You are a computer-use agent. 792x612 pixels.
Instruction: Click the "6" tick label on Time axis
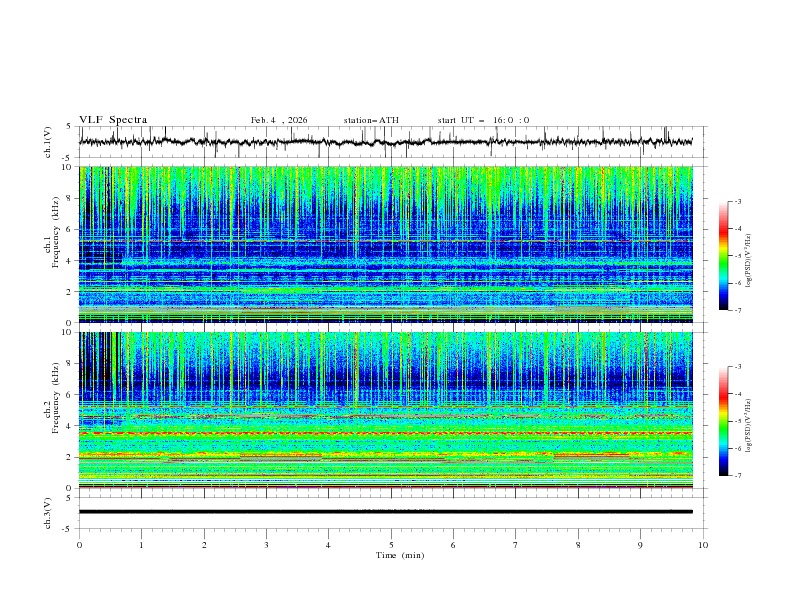pyautogui.click(x=453, y=545)
